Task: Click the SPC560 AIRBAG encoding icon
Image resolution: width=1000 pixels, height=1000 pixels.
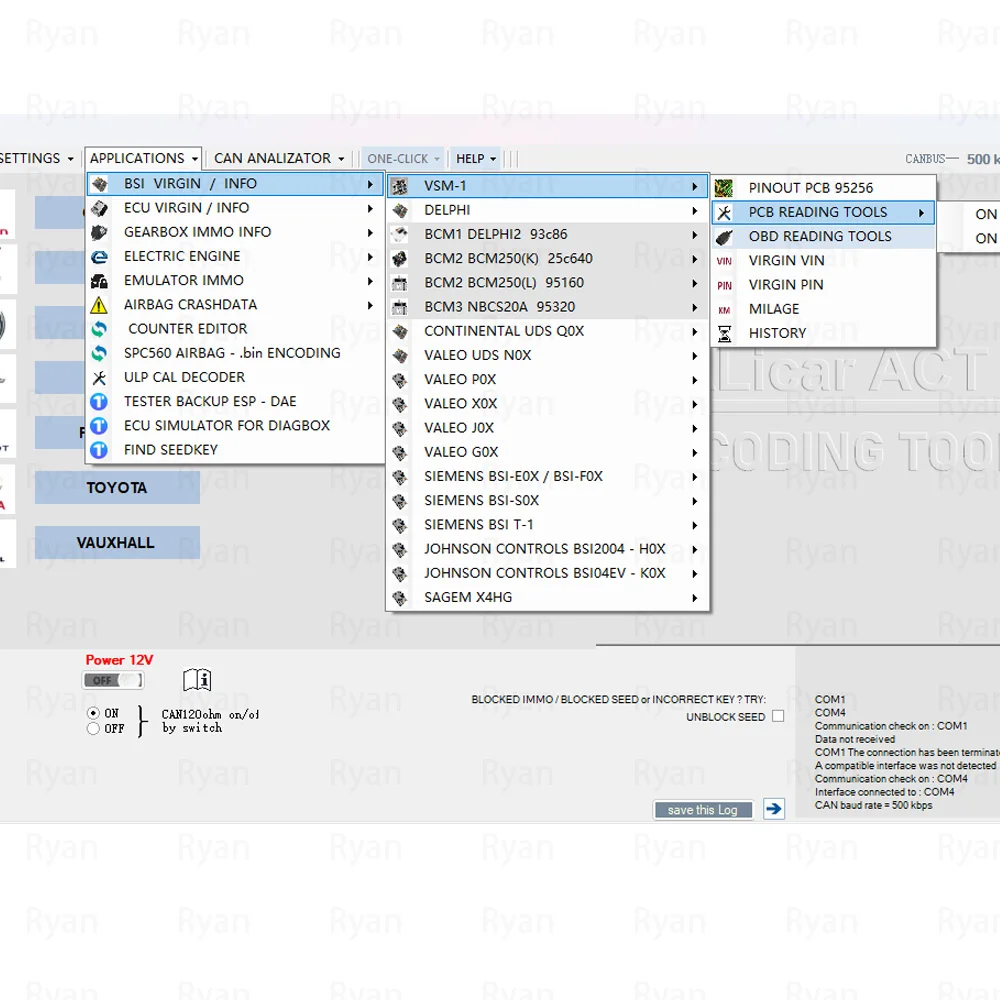Action: 99,353
